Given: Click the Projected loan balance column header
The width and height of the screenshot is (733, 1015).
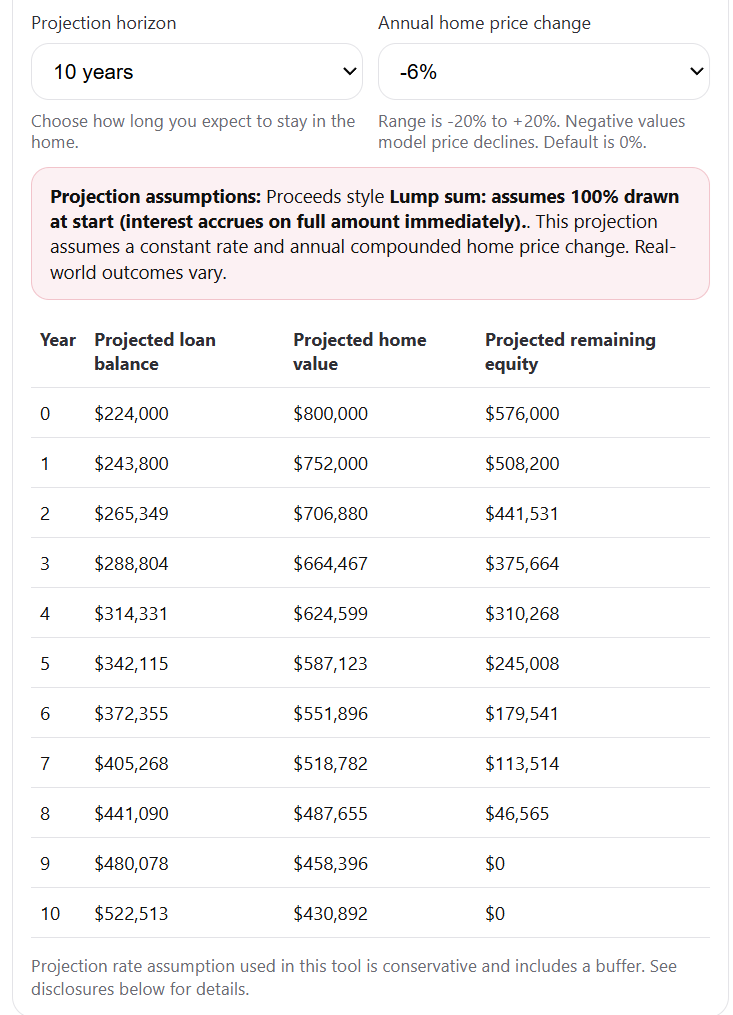Looking at the screenshot, I should [x=154, y=352].
